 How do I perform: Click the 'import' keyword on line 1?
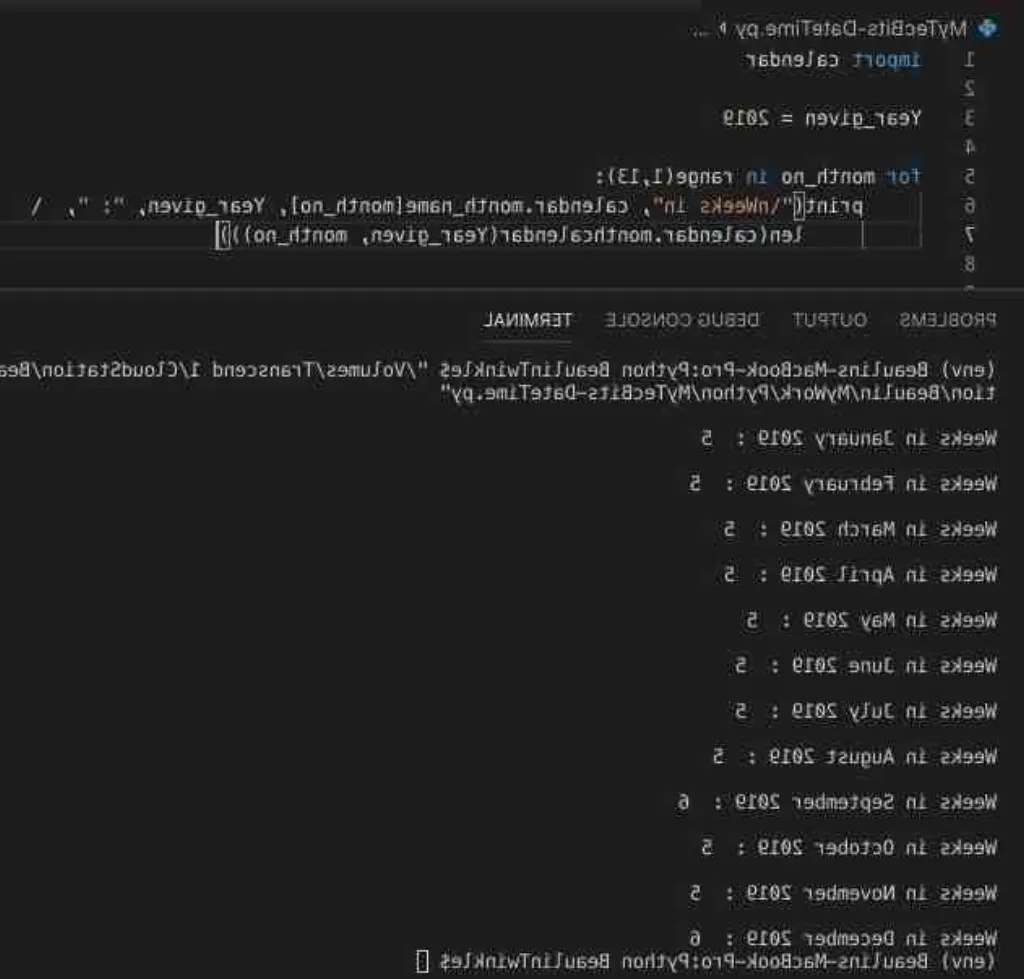pos(887,60)
